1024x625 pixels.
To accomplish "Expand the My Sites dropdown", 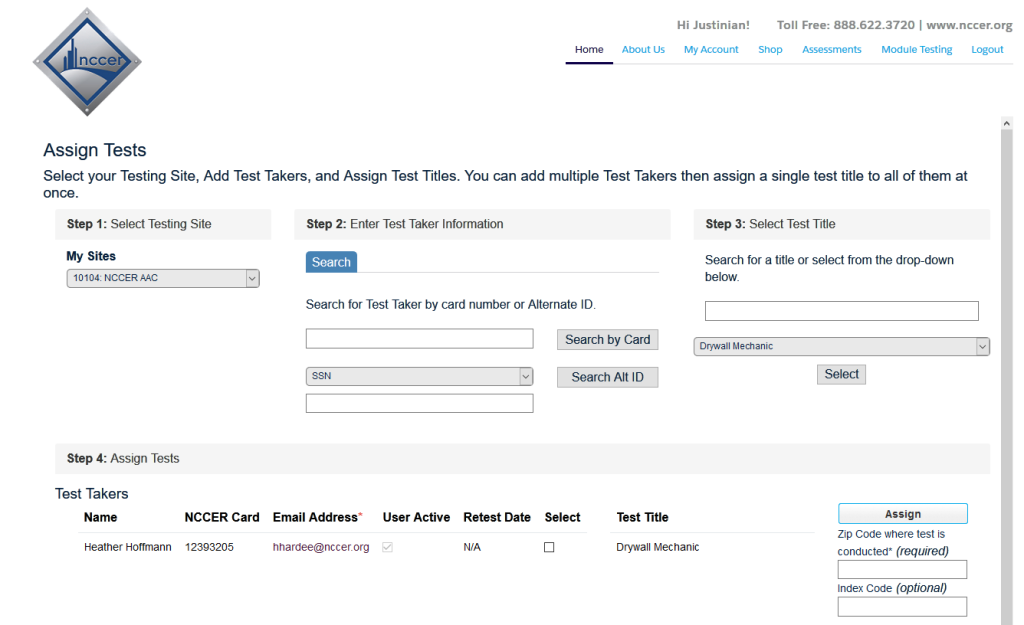I will pos(163,278).
